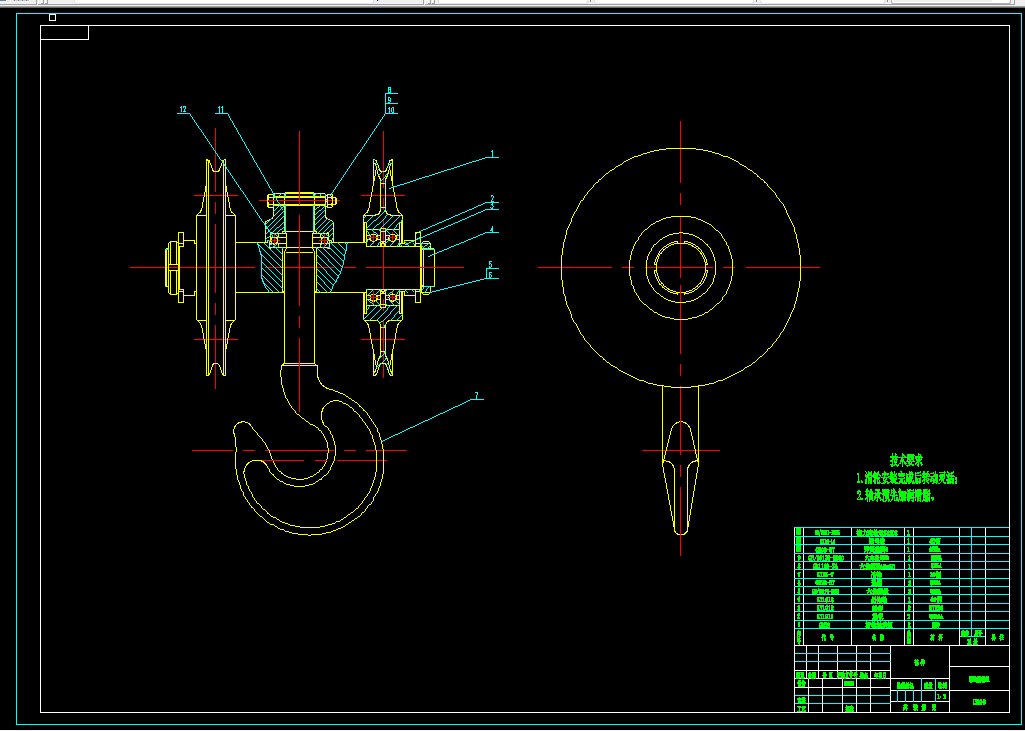The image size is (1025, 731).
Task: Select part balloon number 9
Action: click(x=389, y=101)
